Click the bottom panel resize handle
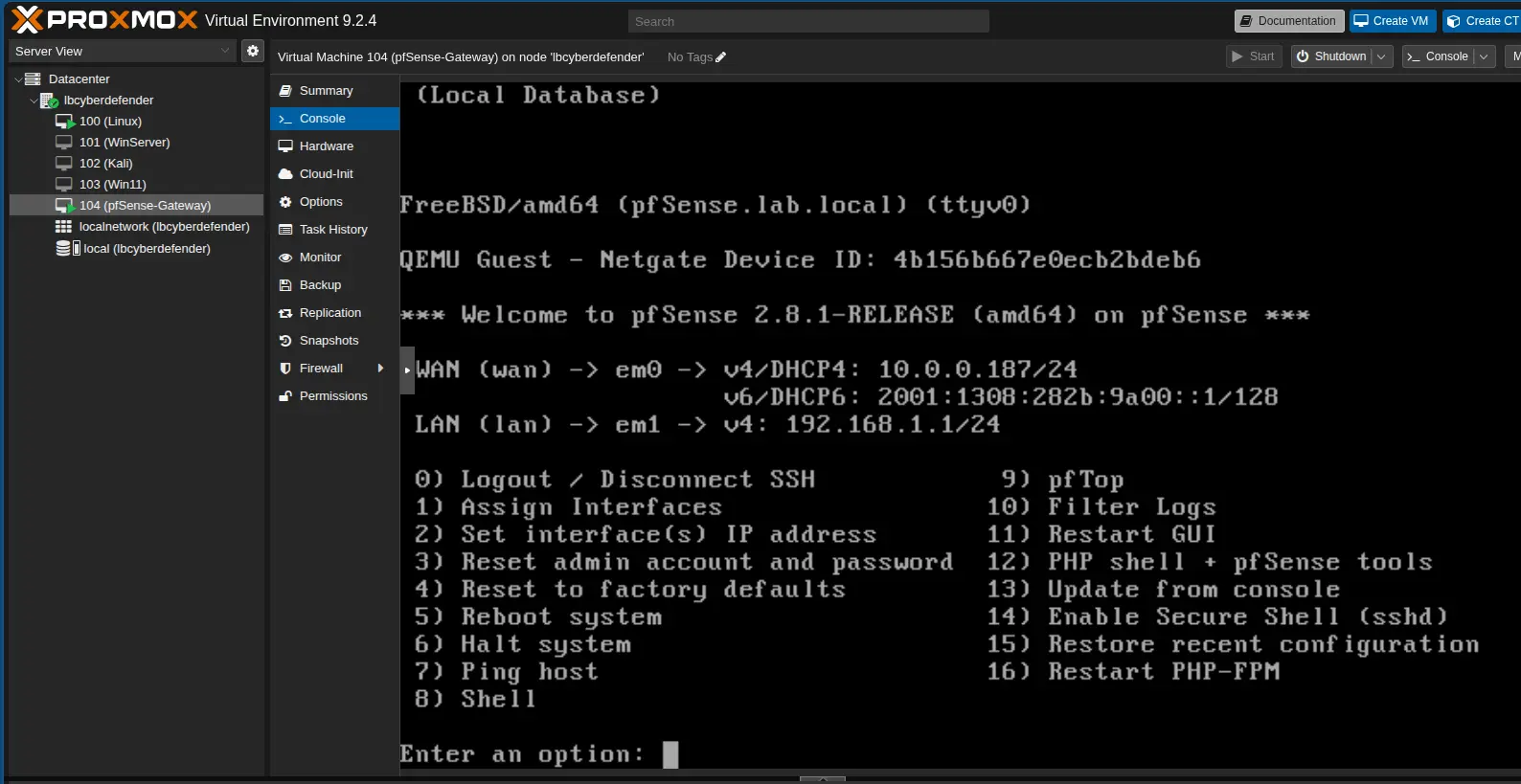Screen dimensions: 1521x784 coord(823,778)
